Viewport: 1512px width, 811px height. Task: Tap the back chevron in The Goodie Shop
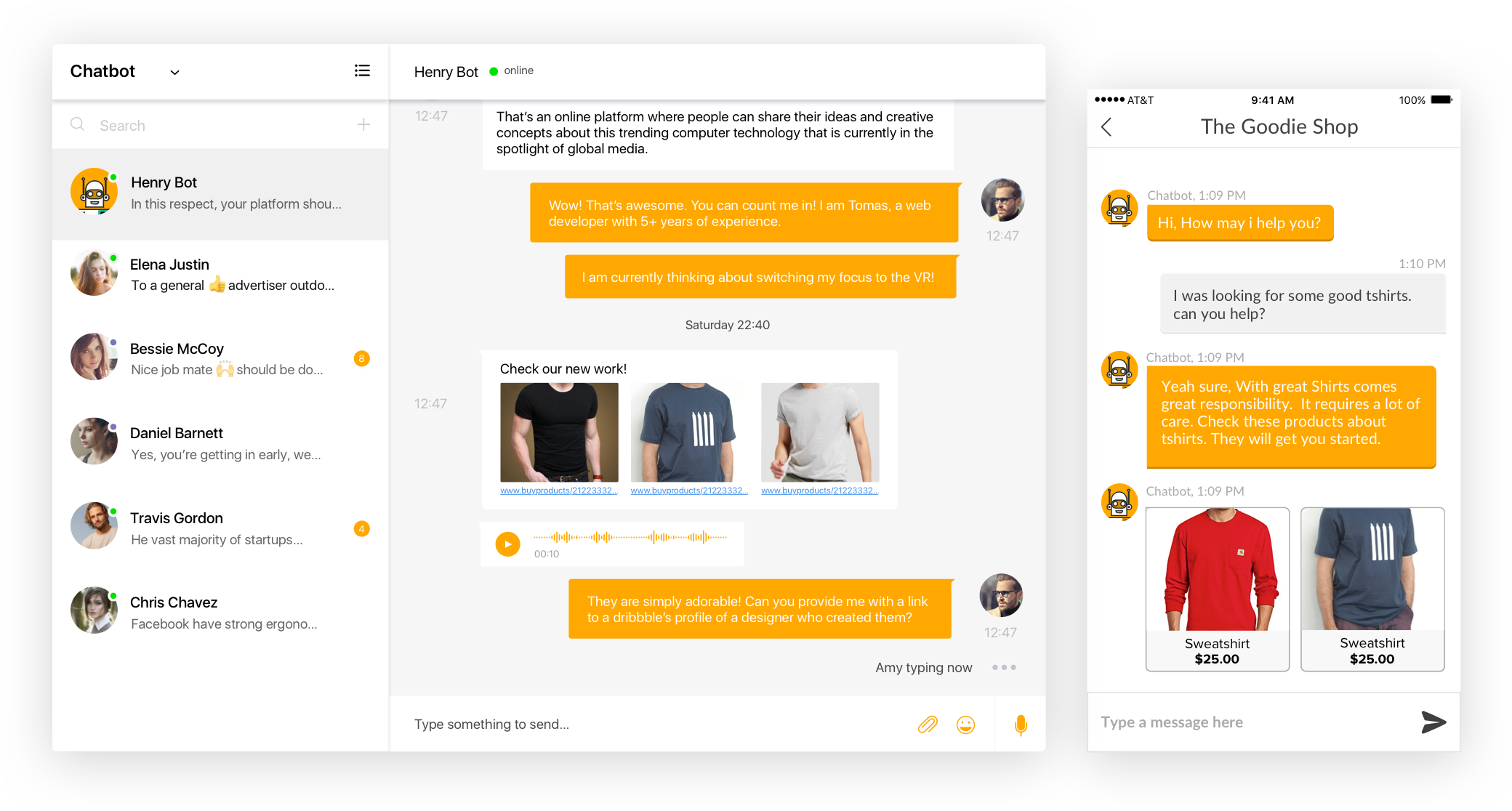point(1106,127)
